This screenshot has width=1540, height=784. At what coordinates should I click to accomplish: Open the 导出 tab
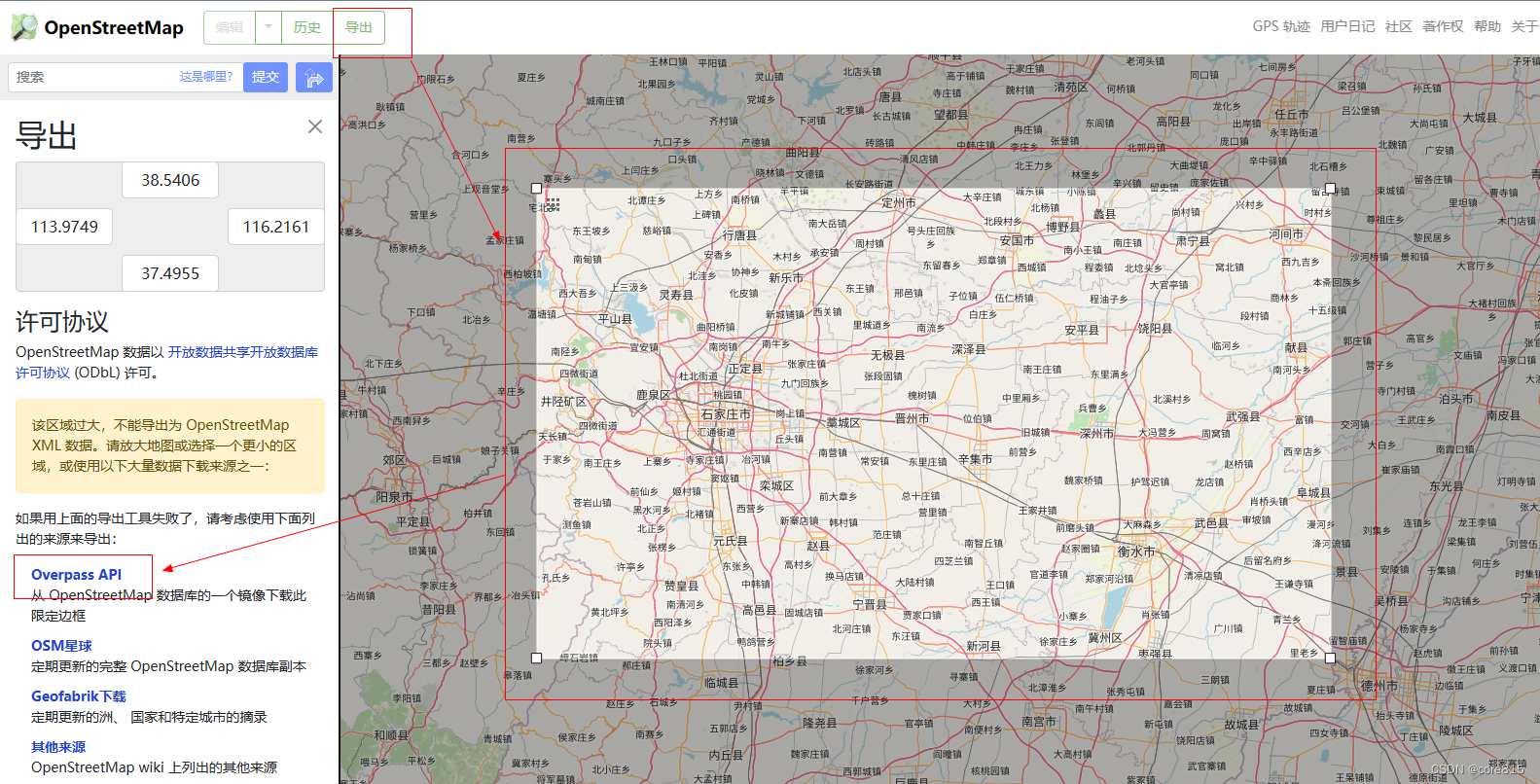359,27
